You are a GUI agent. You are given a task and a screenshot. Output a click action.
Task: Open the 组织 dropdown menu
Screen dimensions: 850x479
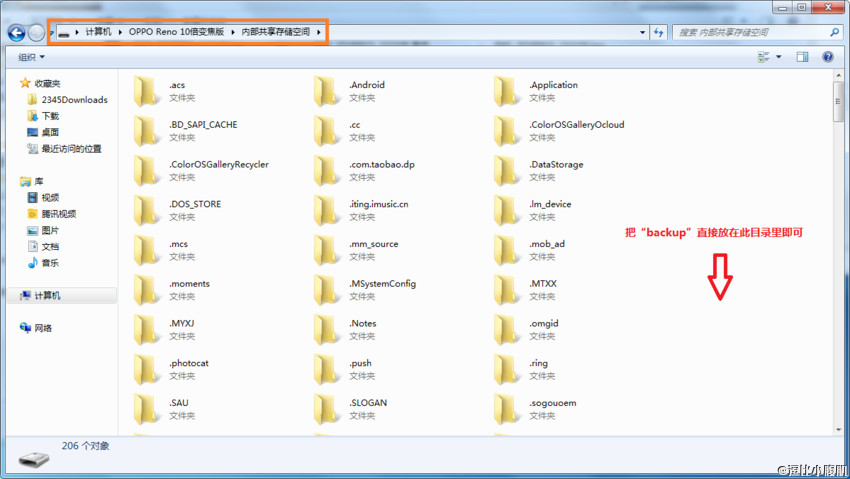(31, 57)
